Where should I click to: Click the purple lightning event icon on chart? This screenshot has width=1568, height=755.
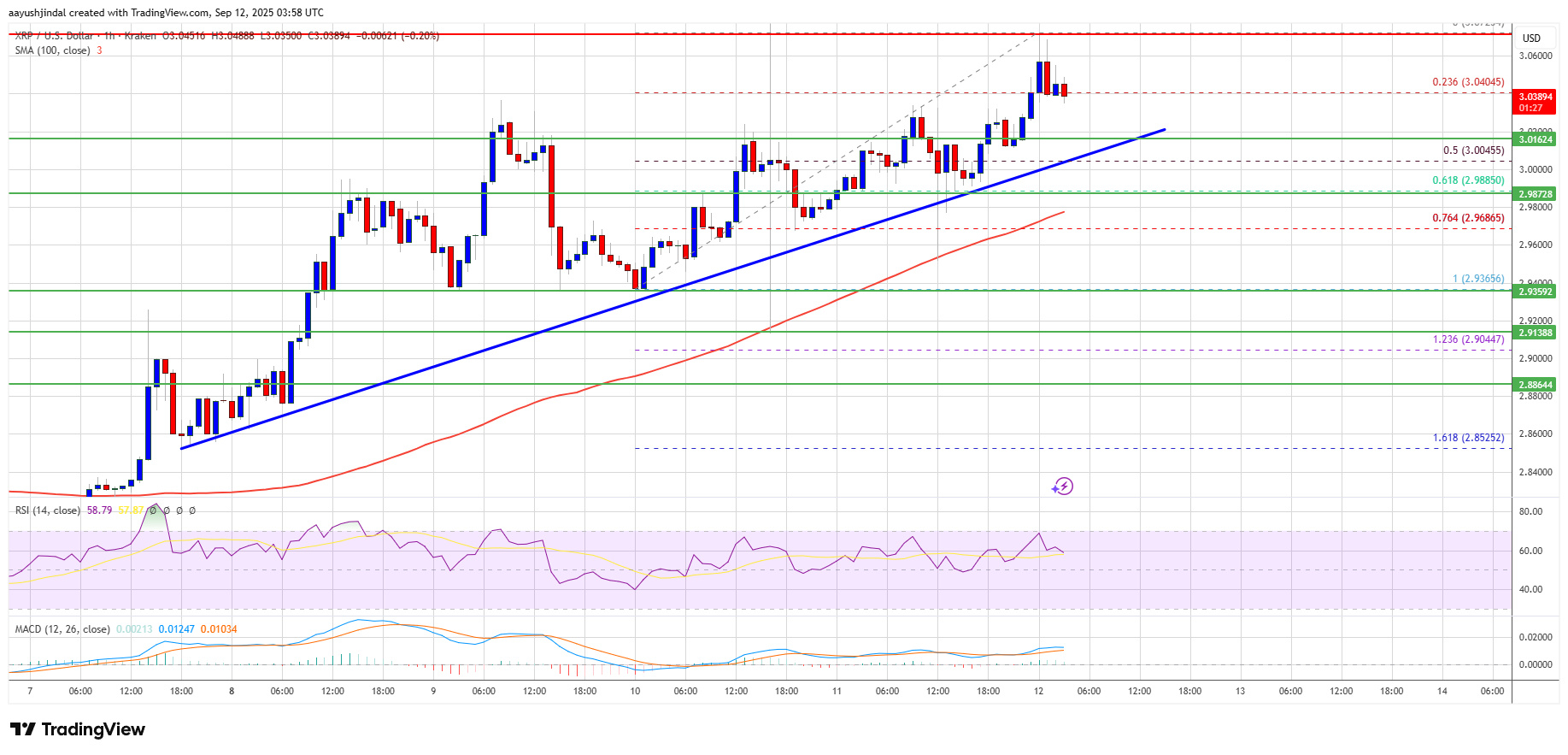coord(1062,487)
